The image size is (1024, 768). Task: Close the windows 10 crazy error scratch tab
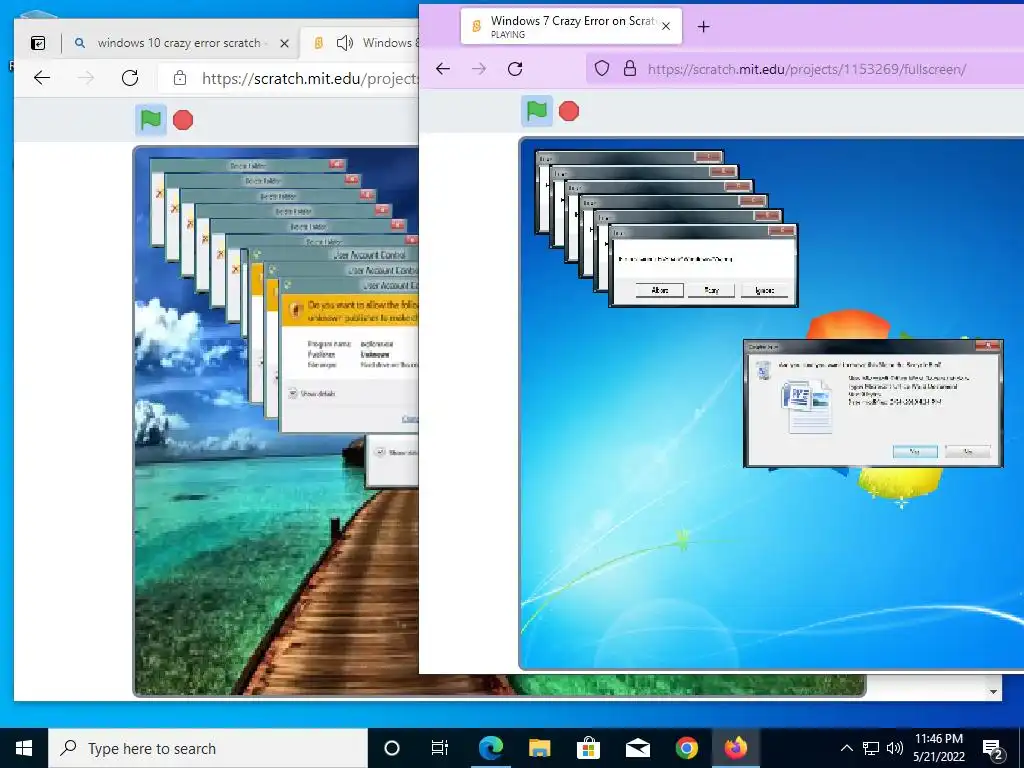tap(284, 43)
